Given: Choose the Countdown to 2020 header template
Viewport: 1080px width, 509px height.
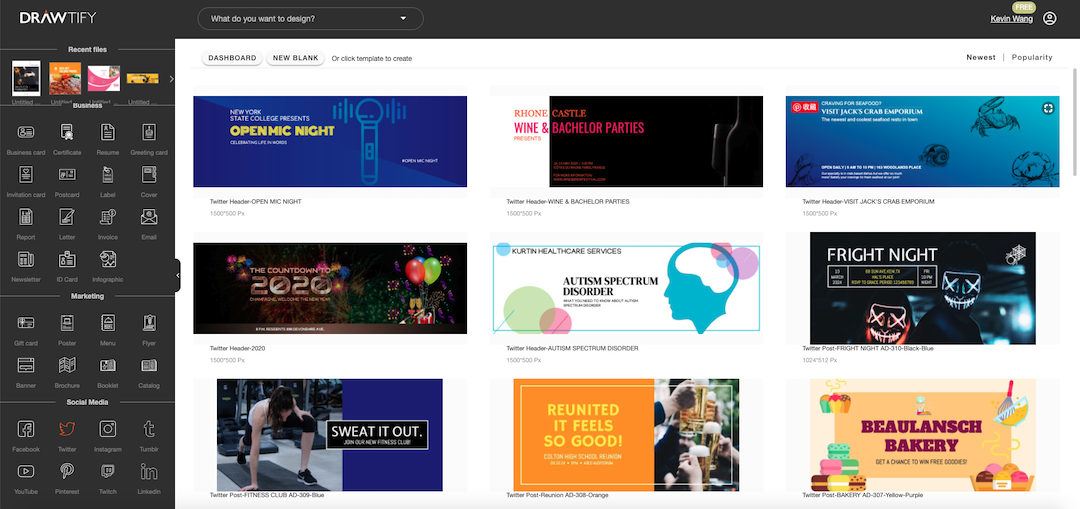Looking at the screenshot, I should pyautogui.click(x=330, y=288).
